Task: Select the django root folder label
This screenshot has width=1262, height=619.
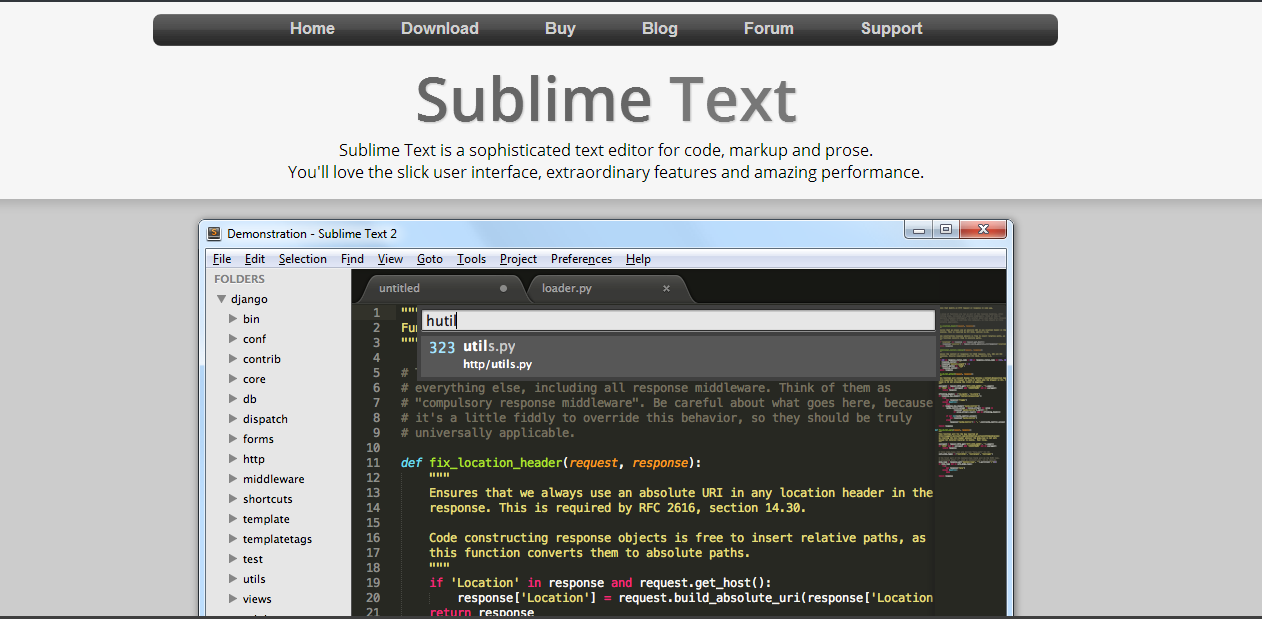Action: (x=249, y=299)
